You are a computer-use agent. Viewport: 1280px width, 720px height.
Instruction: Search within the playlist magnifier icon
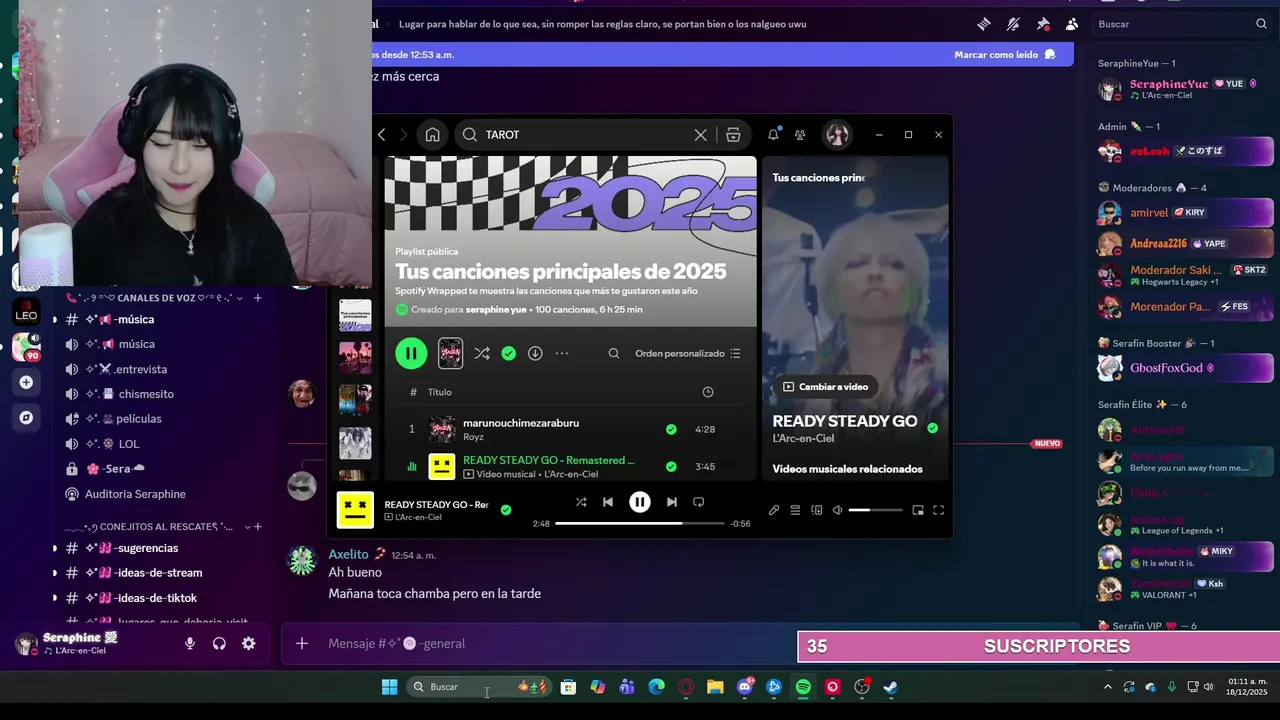[x=614, y=353]
